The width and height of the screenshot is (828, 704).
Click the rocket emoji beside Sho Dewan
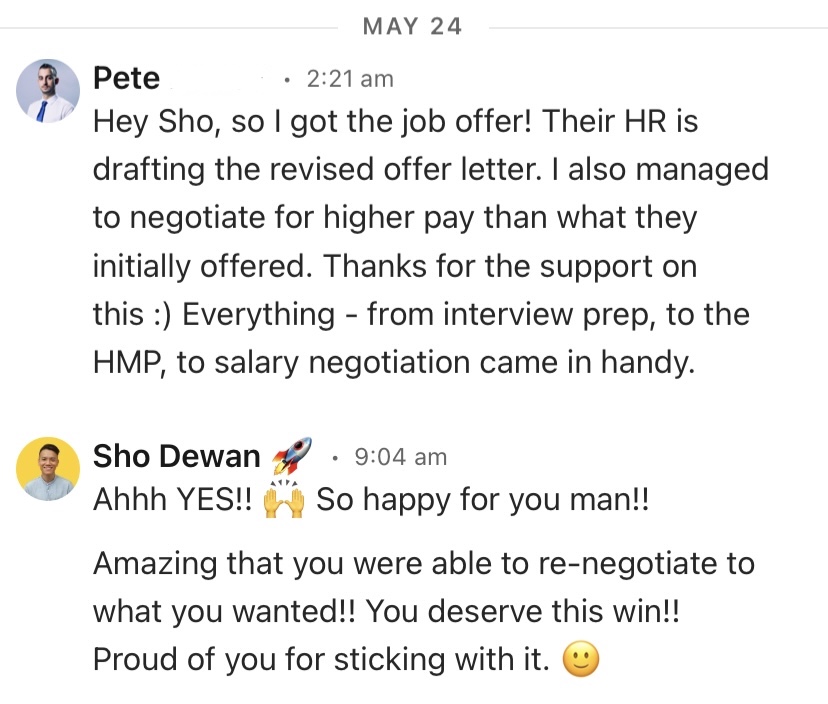(x=291, y=456)
